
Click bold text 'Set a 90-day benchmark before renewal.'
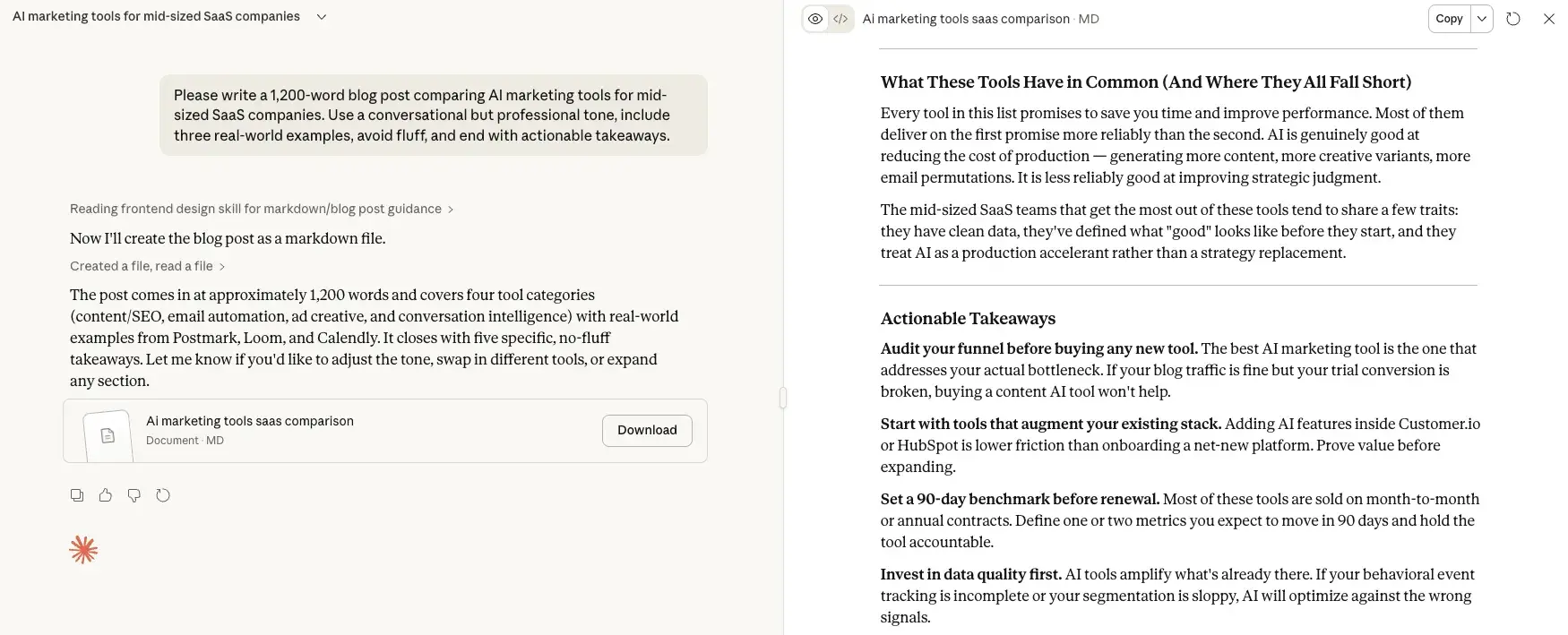[1020, 500]
